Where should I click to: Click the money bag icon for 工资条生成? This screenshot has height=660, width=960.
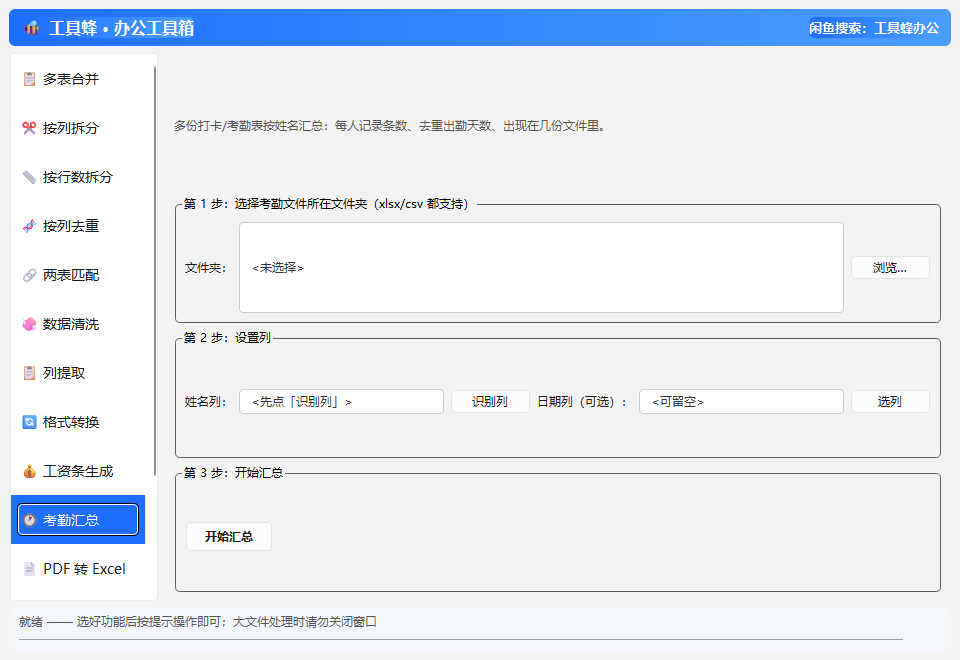pyautogui.click(x=29, y=471)
